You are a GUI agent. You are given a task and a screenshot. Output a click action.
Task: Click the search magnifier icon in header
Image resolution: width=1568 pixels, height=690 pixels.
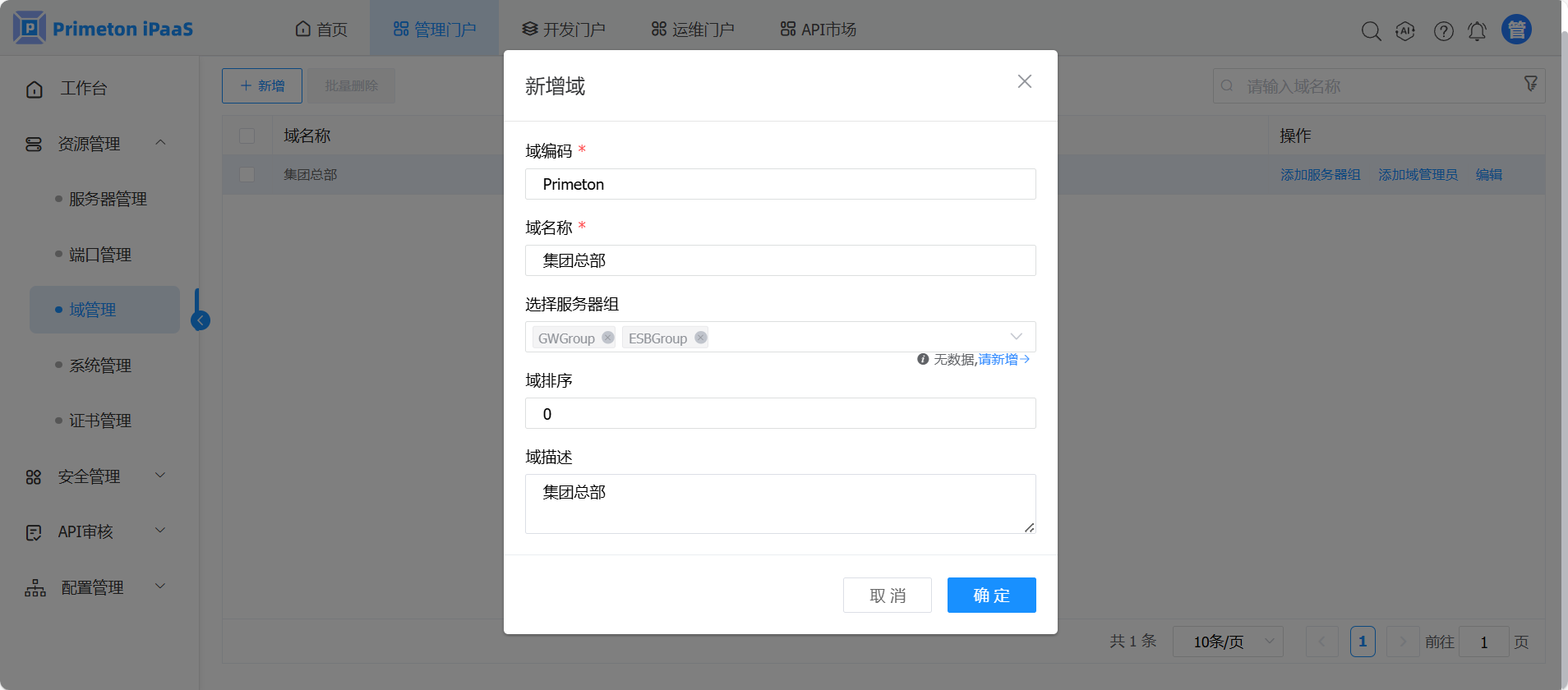(1371, 31)
